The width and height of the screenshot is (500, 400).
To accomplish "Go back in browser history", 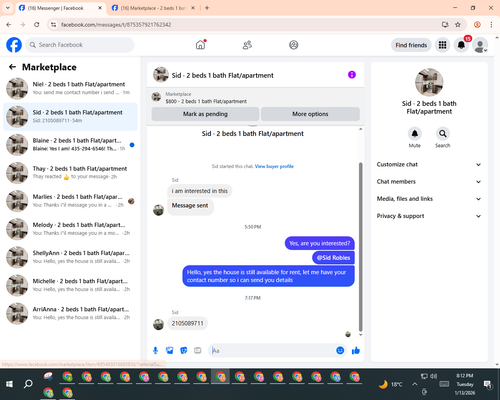I will tap(9, 25).
